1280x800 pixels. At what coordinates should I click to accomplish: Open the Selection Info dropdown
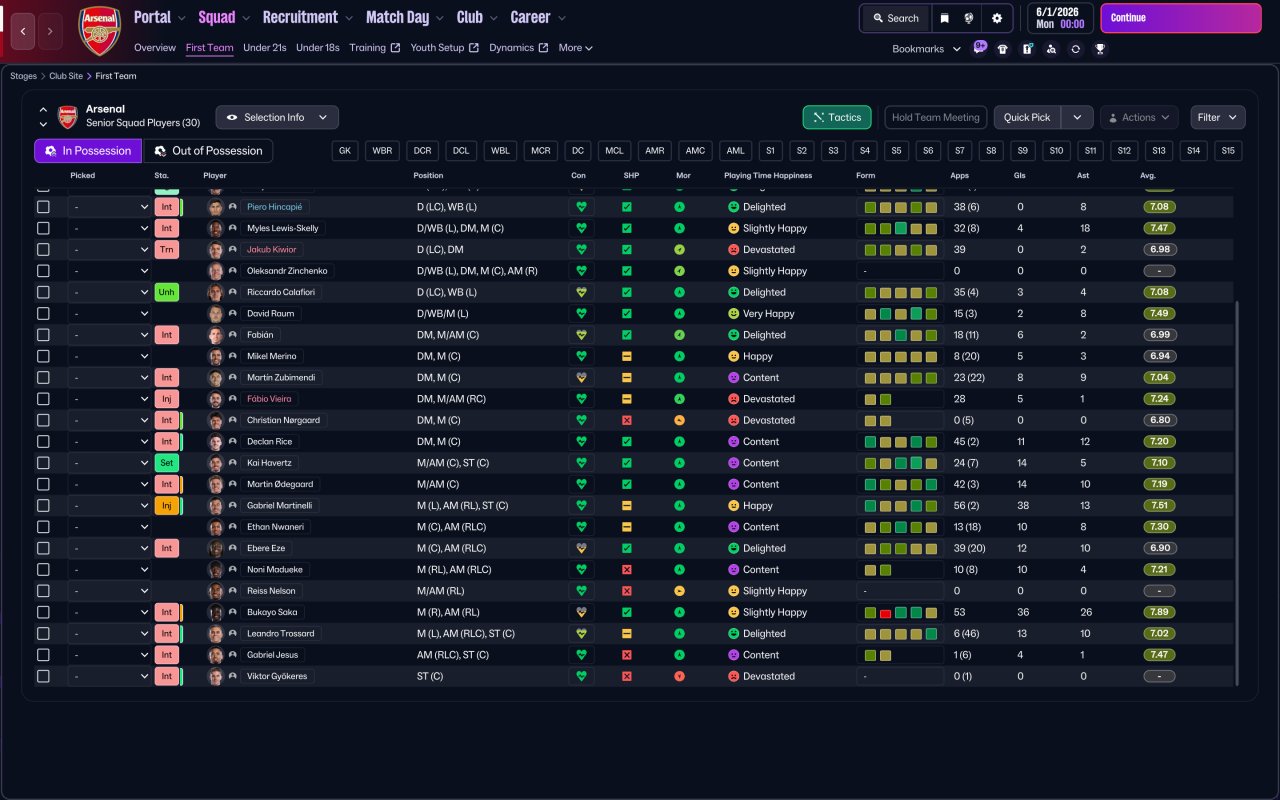[x=277, y=117]
